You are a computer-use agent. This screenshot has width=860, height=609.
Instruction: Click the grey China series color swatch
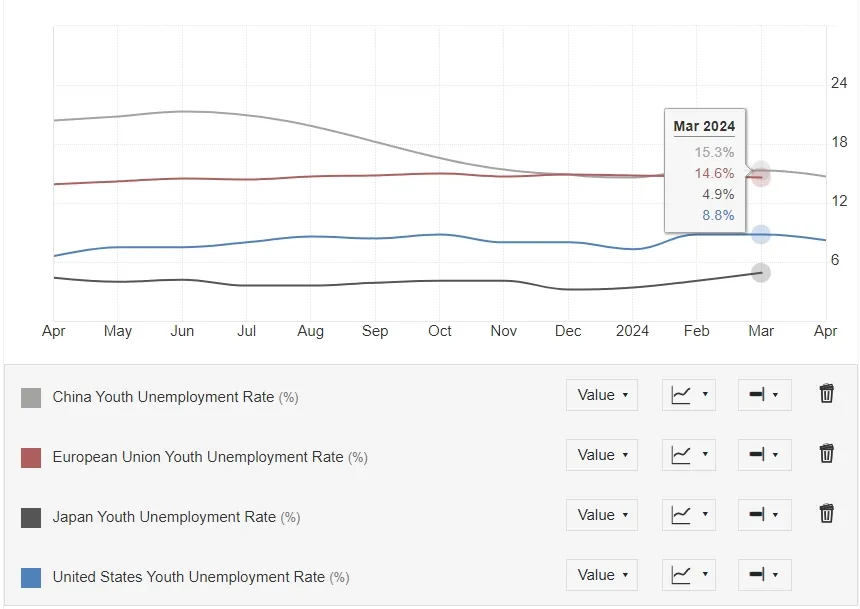pos(31,398)
